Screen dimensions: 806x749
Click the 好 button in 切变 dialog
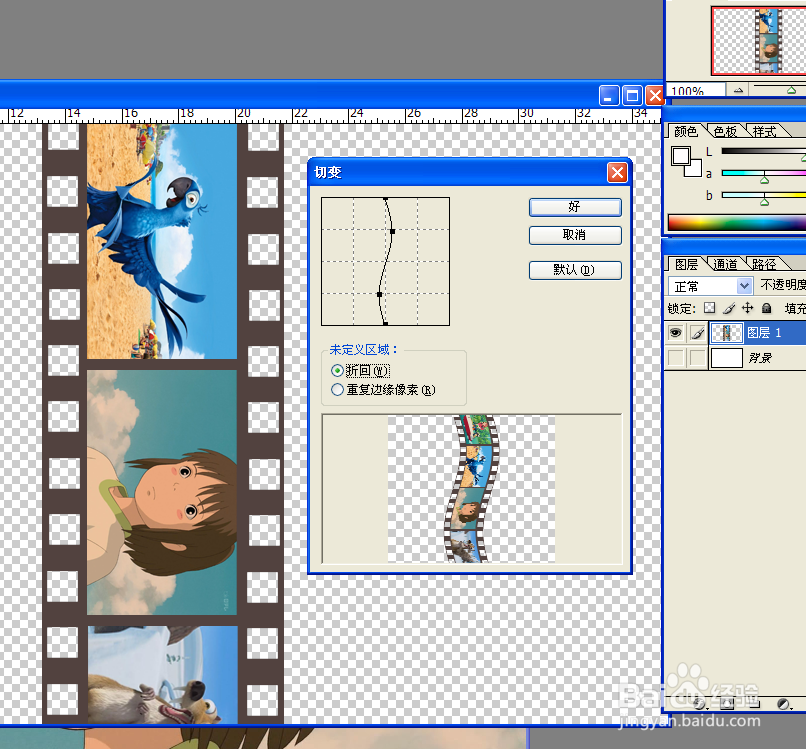pos(575,207)
